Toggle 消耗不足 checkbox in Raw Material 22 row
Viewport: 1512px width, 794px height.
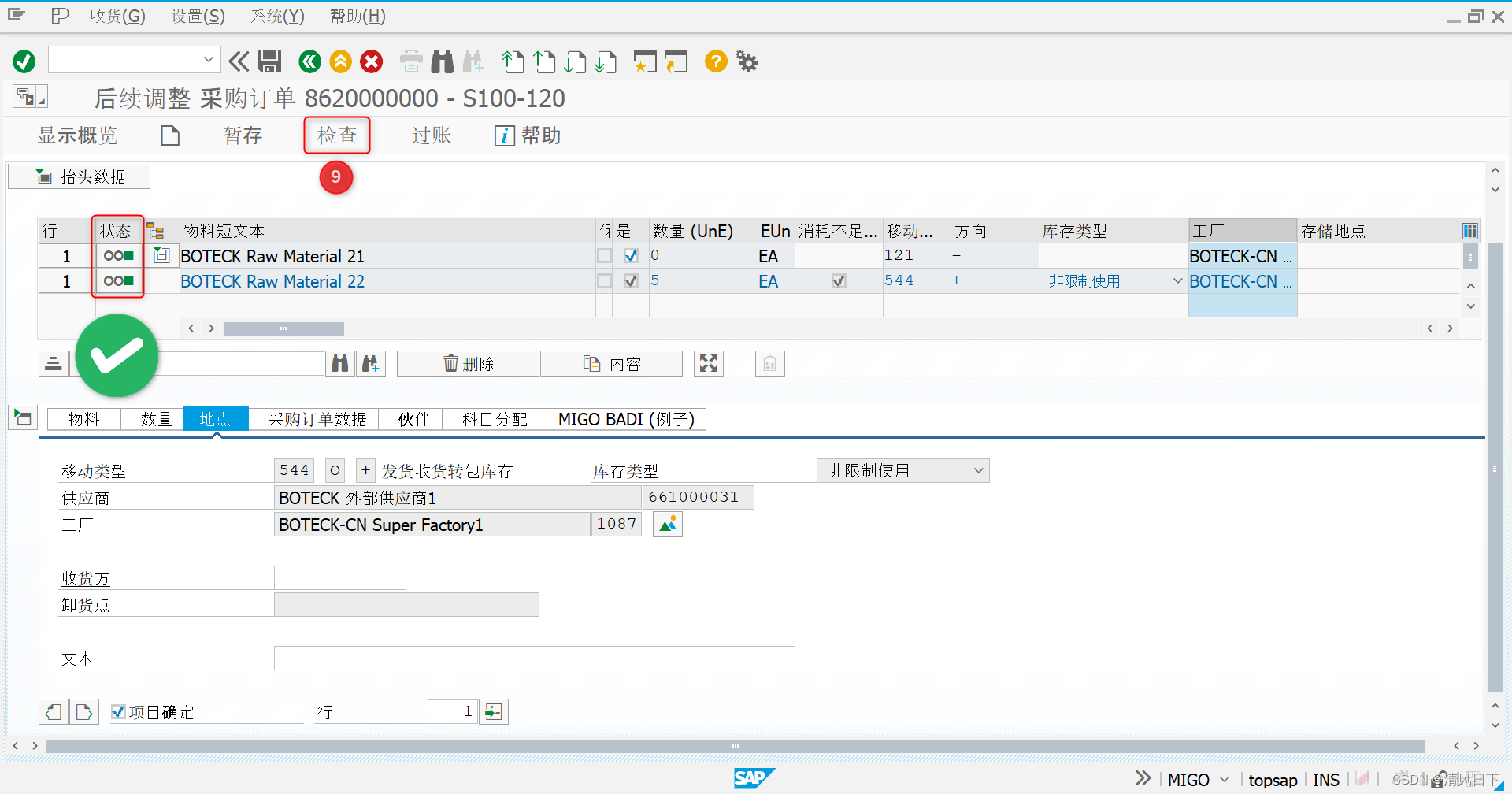(839, 281)
